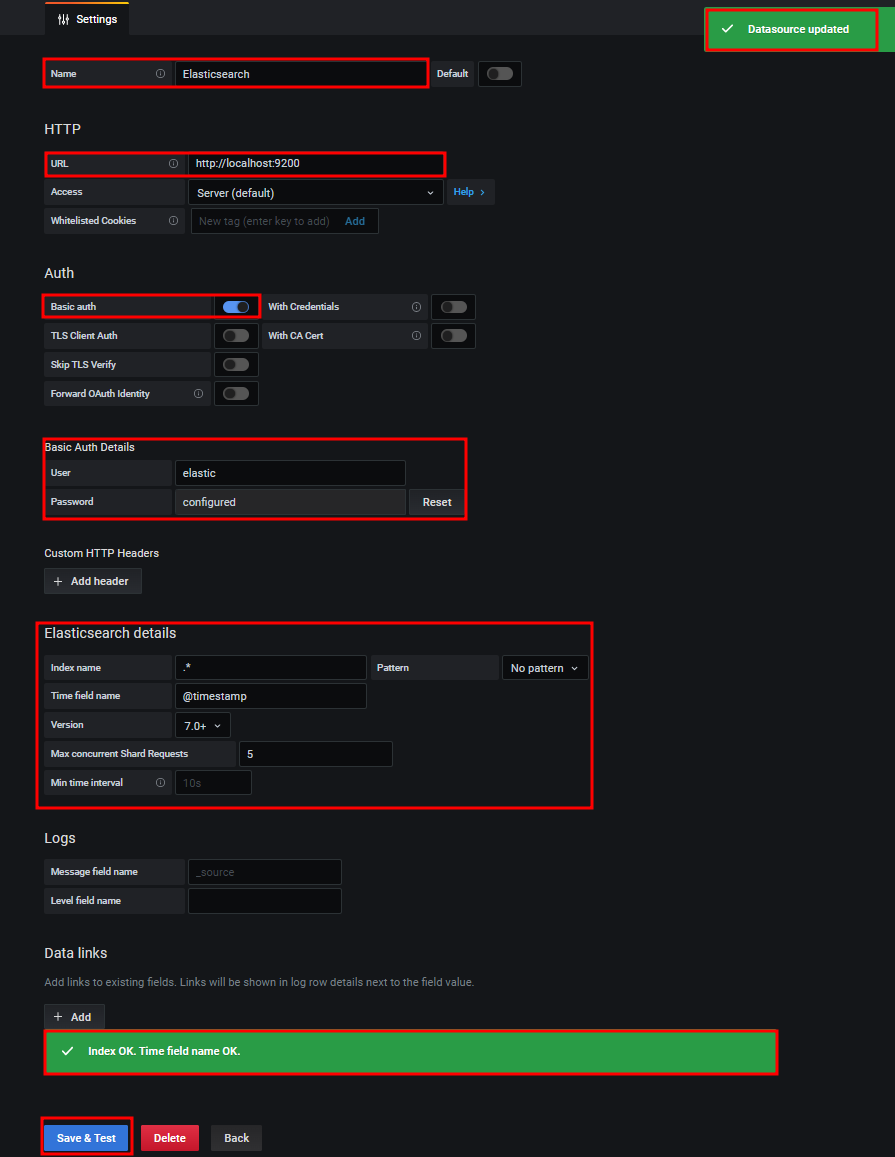Click the Back button
The height and width of the screenshot is (1157, 895).
[x=236, y=1138]
